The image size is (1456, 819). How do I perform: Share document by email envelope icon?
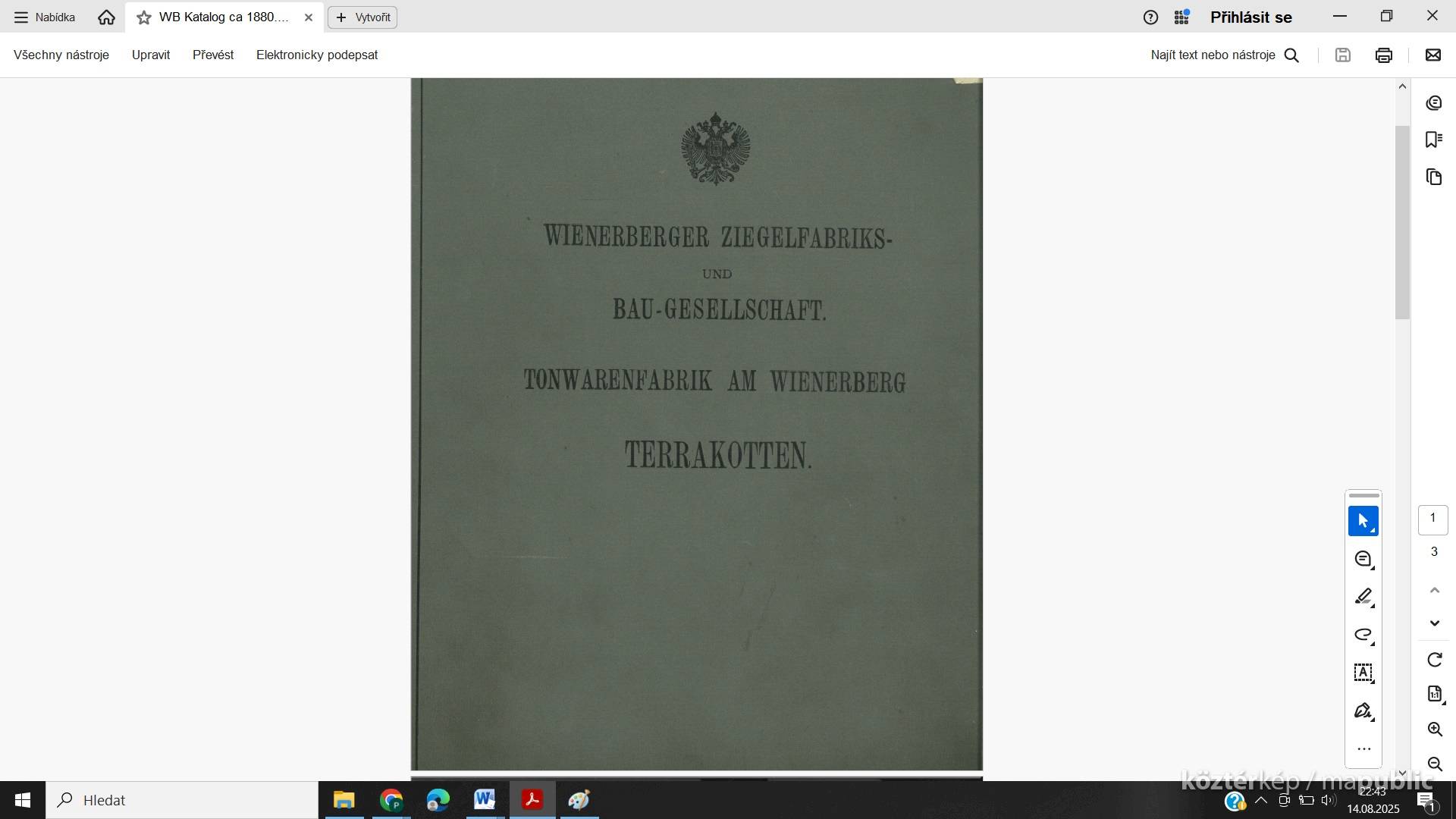click(1433, 55)
